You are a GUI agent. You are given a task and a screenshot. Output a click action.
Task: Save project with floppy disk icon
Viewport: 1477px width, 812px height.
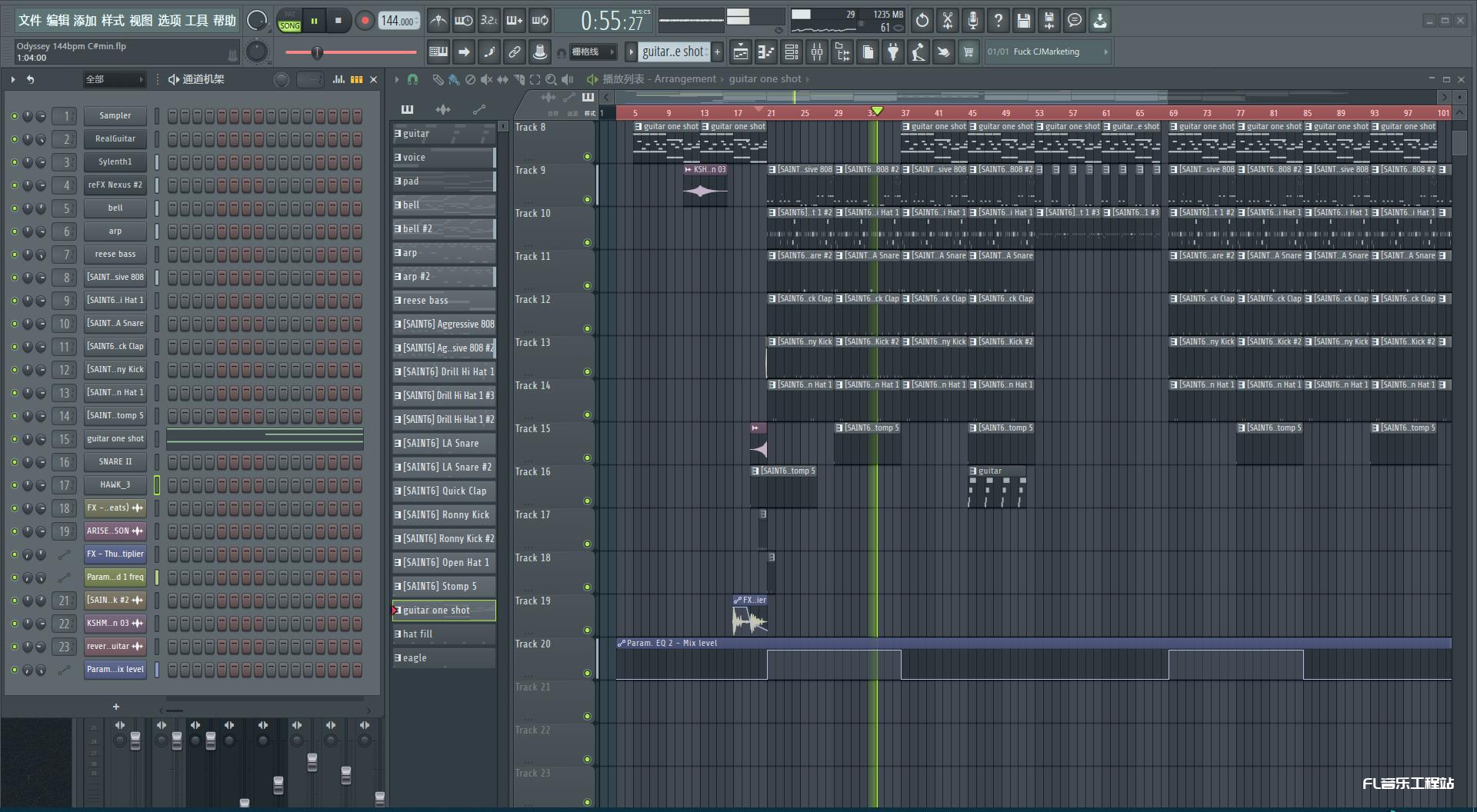click(1024, 21)
